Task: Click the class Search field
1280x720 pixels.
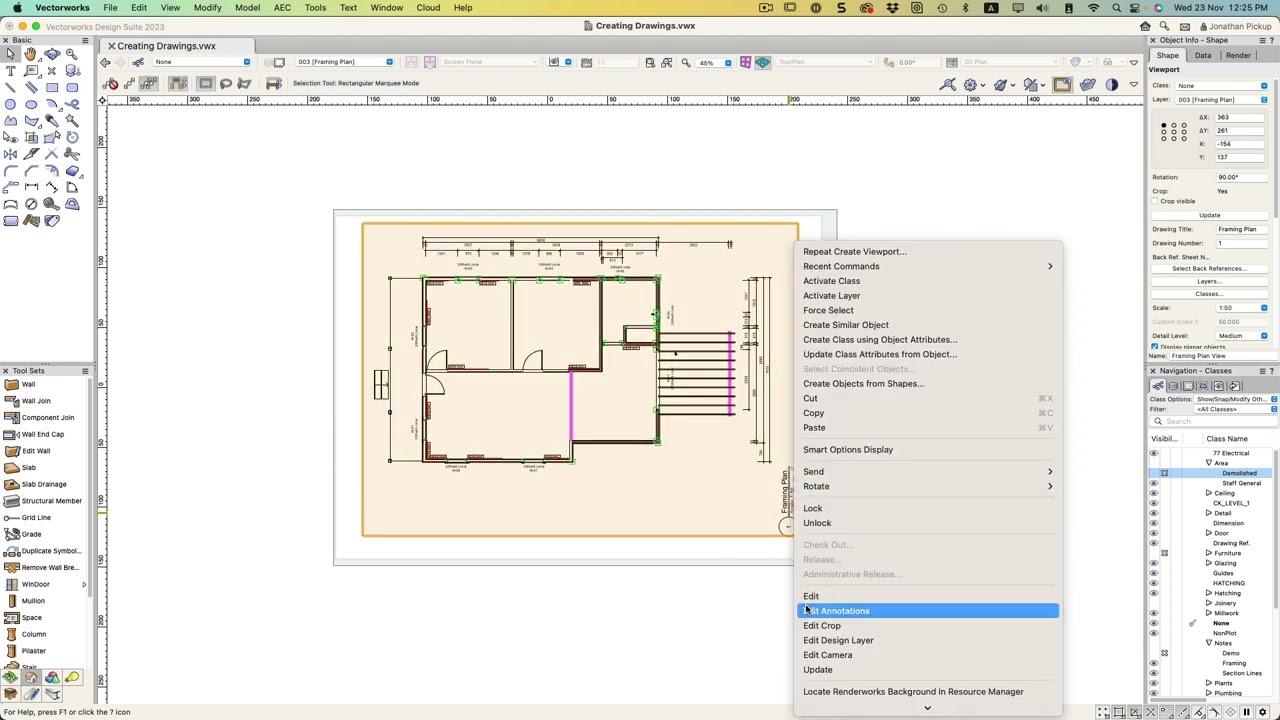Action: coord(1214,422)
